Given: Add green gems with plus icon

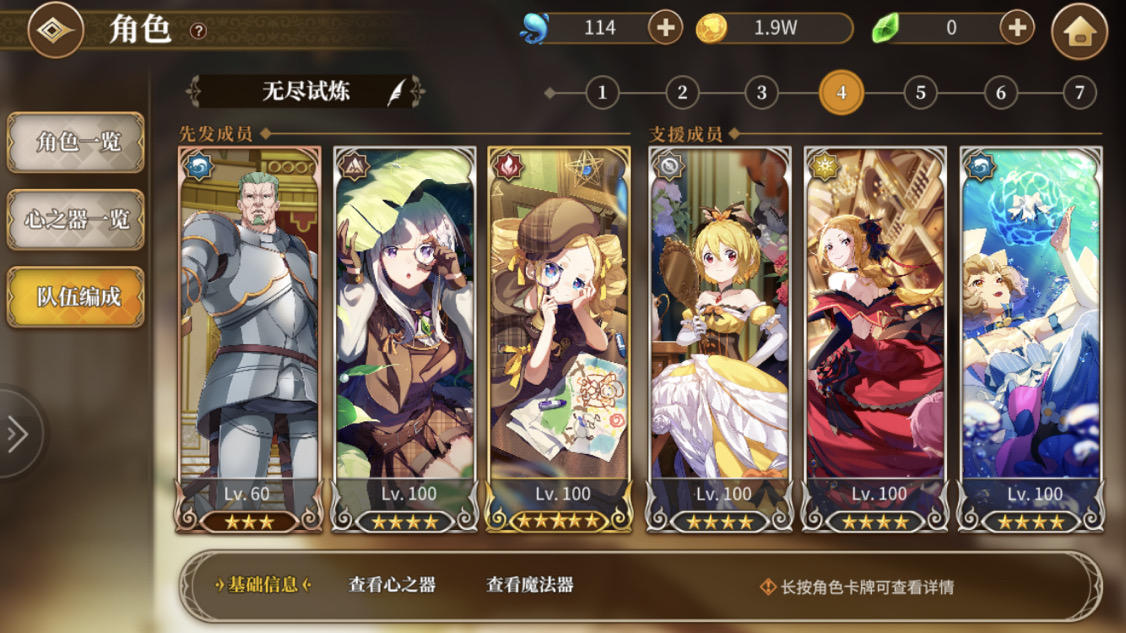Looking at the screenshot, I should tap(1017, 27).
